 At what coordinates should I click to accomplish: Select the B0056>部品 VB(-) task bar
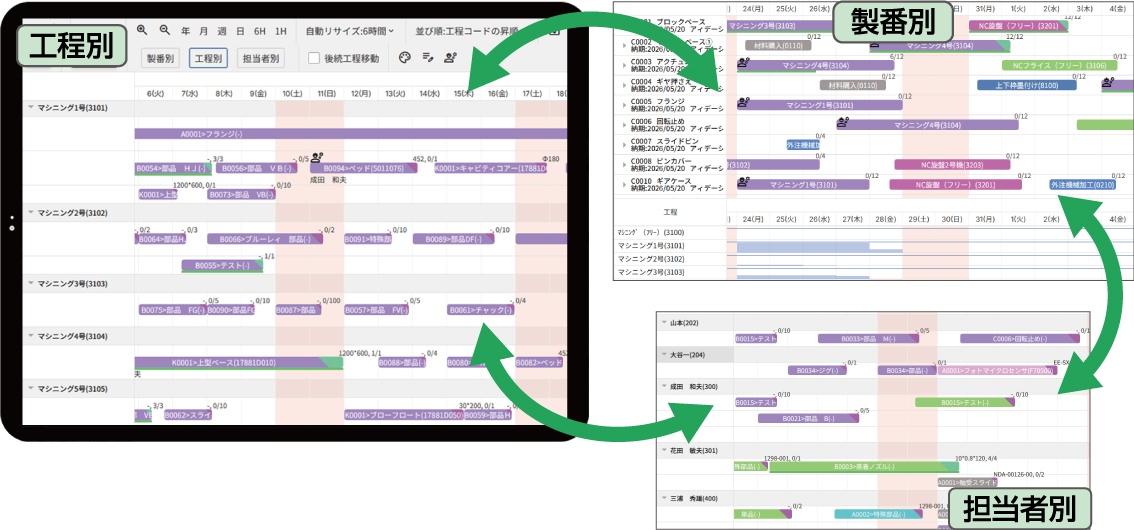[x=257, y=168]
